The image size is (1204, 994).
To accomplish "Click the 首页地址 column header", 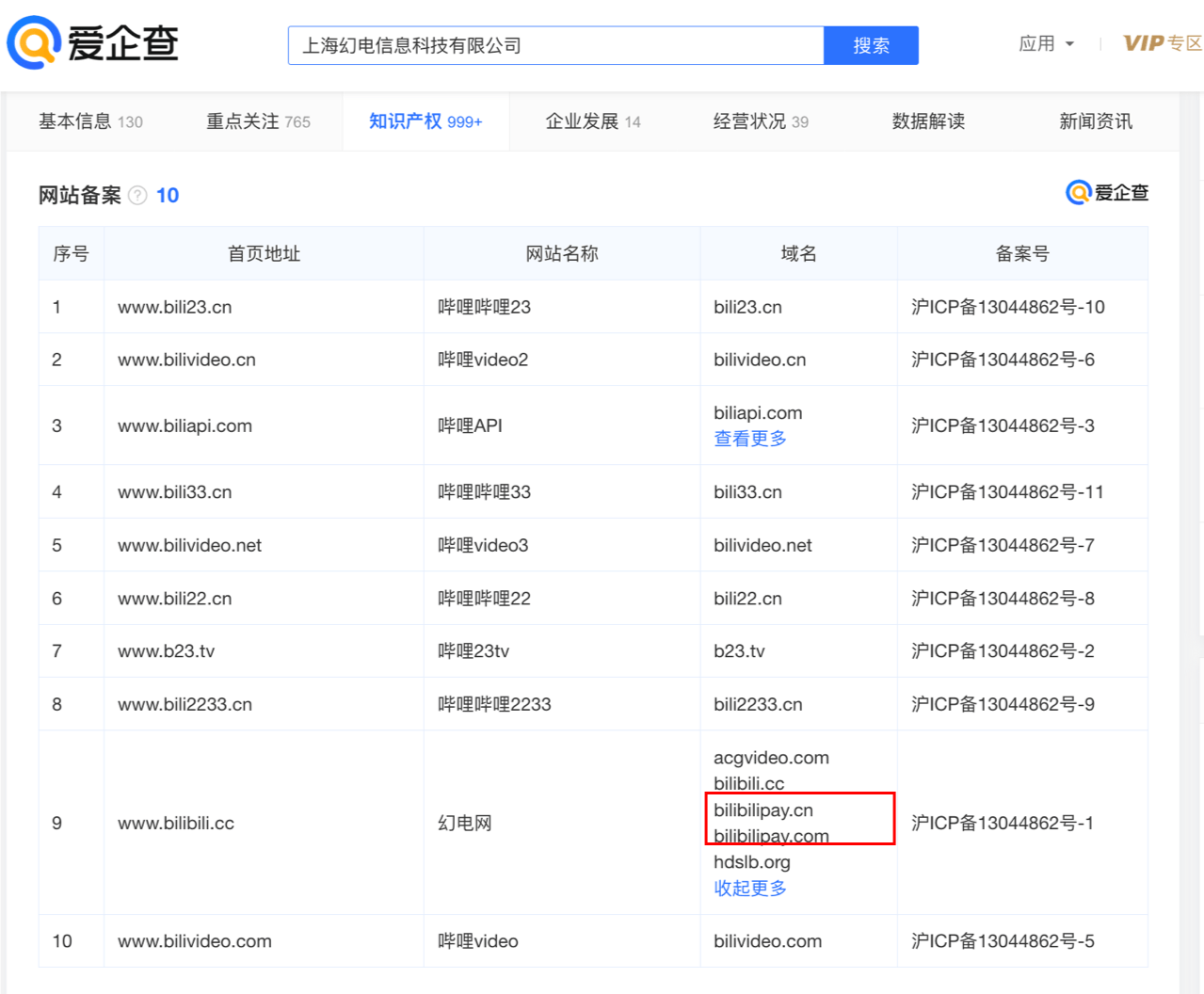I will click(x=264, y=253).
